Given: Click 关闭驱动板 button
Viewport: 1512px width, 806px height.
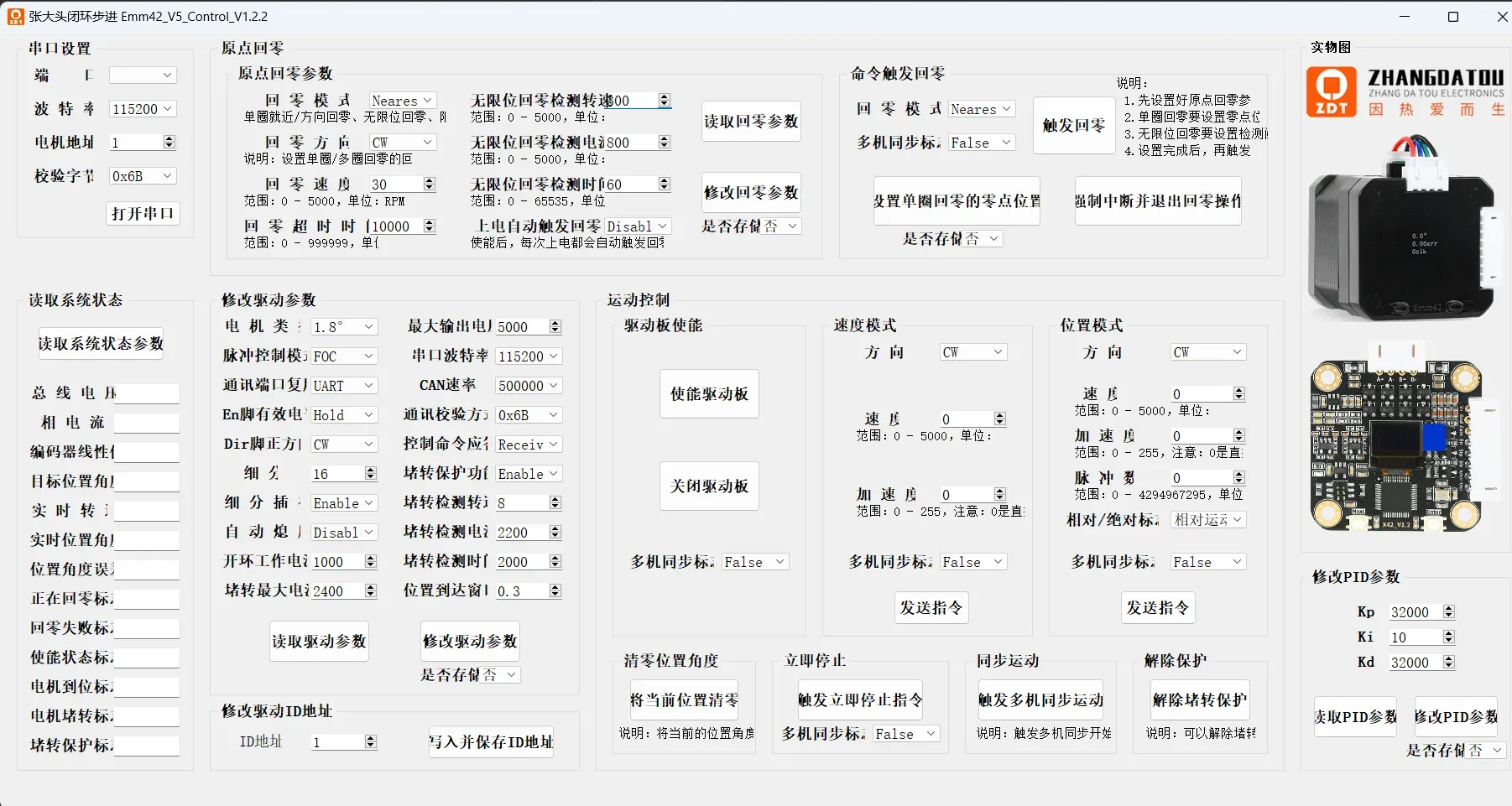Looking at the screenshot, I should (x=709, y=486).
